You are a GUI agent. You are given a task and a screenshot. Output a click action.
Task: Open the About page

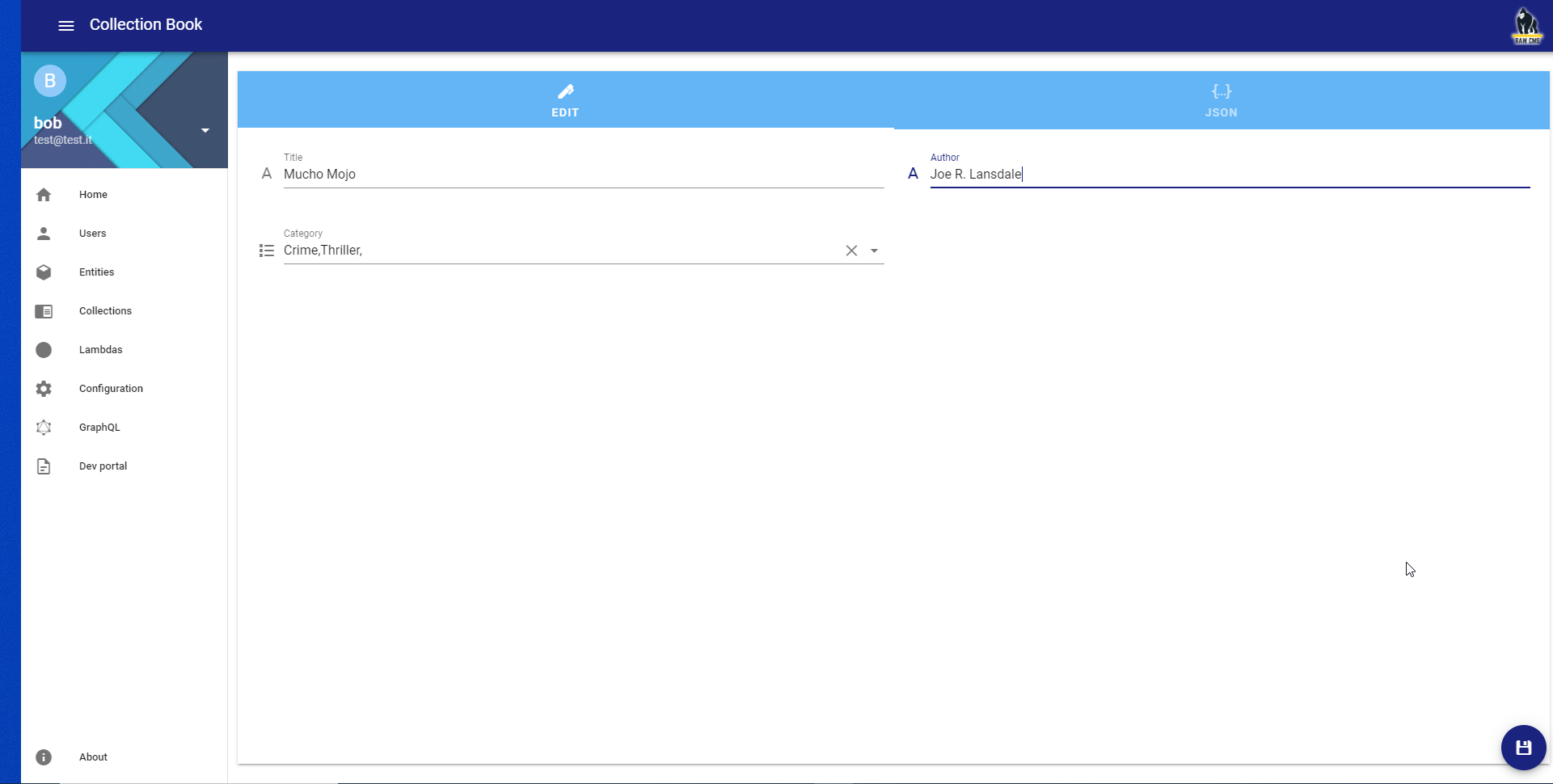click(124, 757)
